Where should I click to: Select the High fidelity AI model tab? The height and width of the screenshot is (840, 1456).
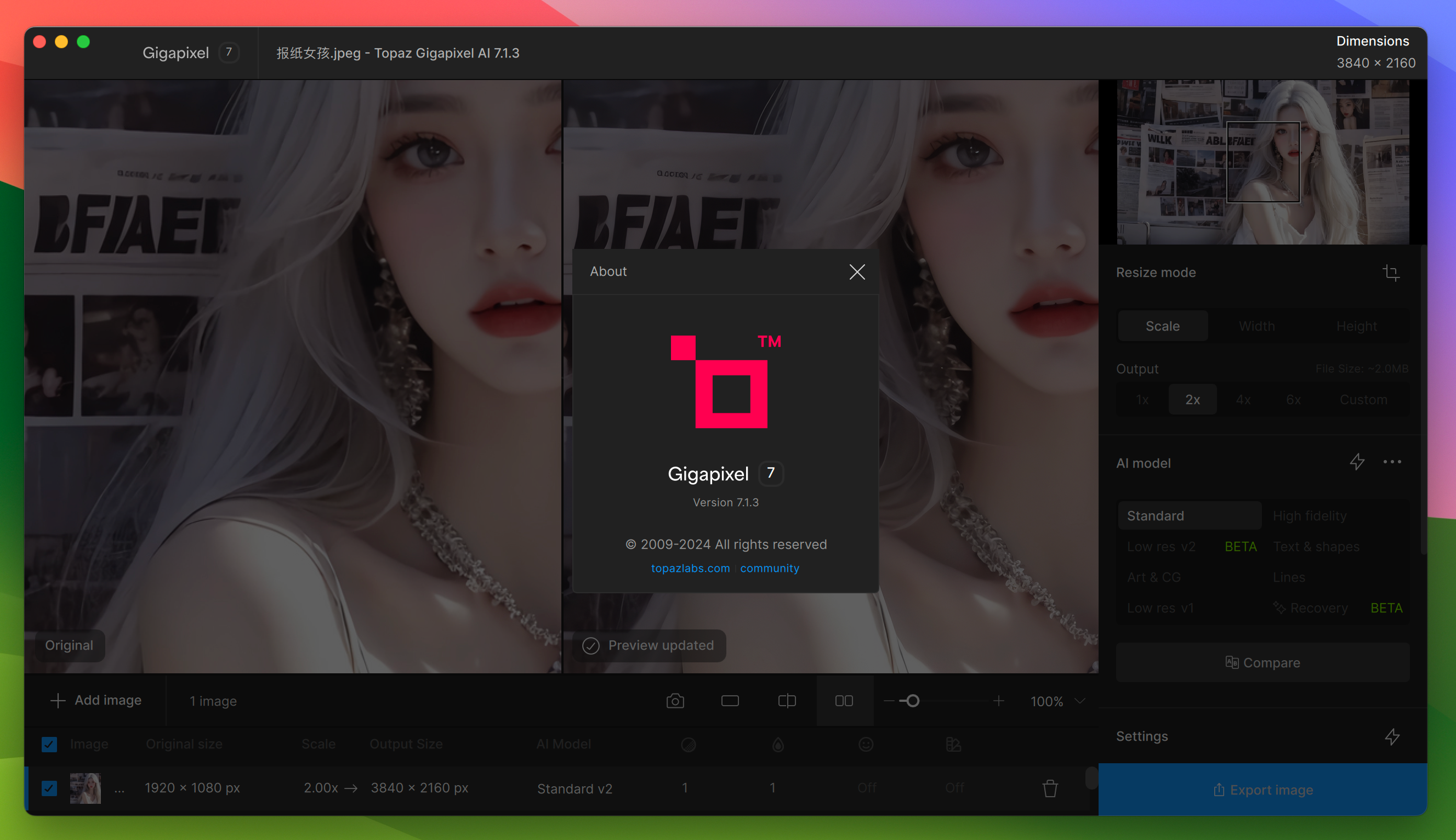[x=1310, y=515]
